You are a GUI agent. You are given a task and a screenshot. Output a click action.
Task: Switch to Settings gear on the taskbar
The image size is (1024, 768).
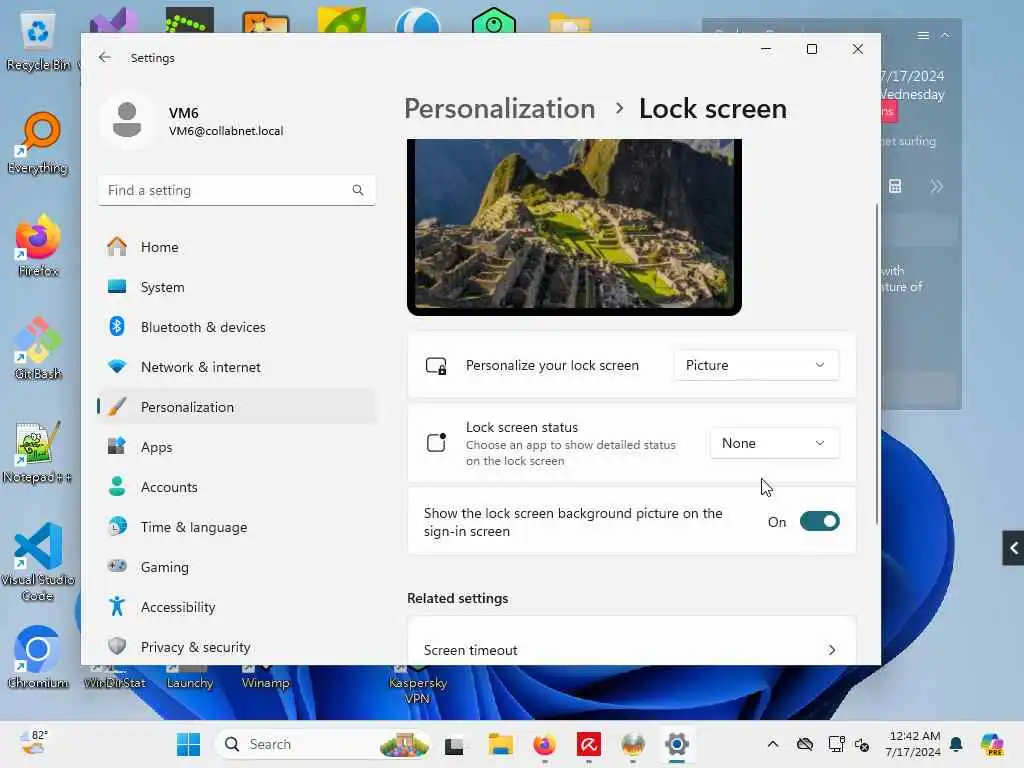click(x=677, y=744)
